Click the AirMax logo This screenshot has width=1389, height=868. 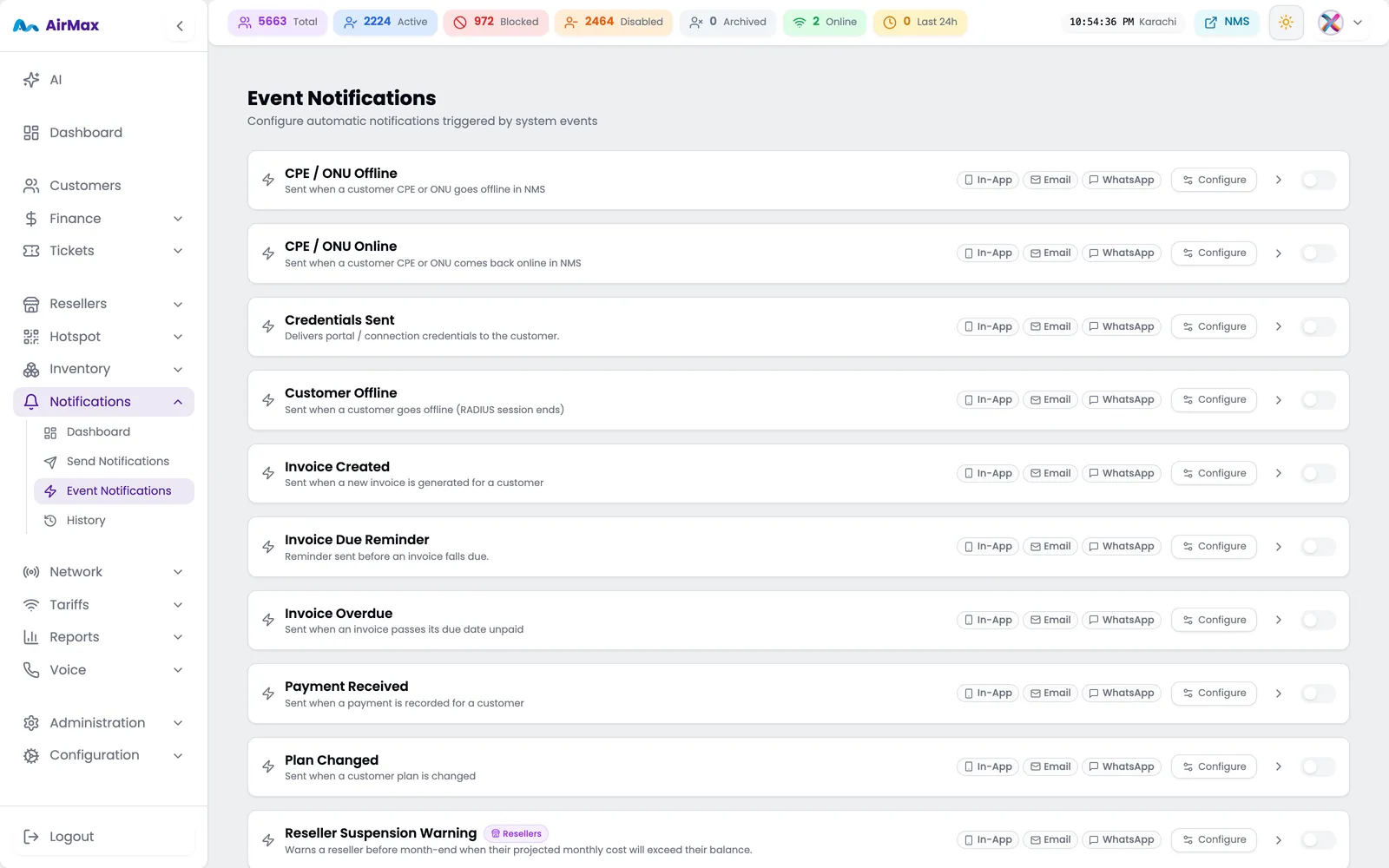tap(56, 25)
